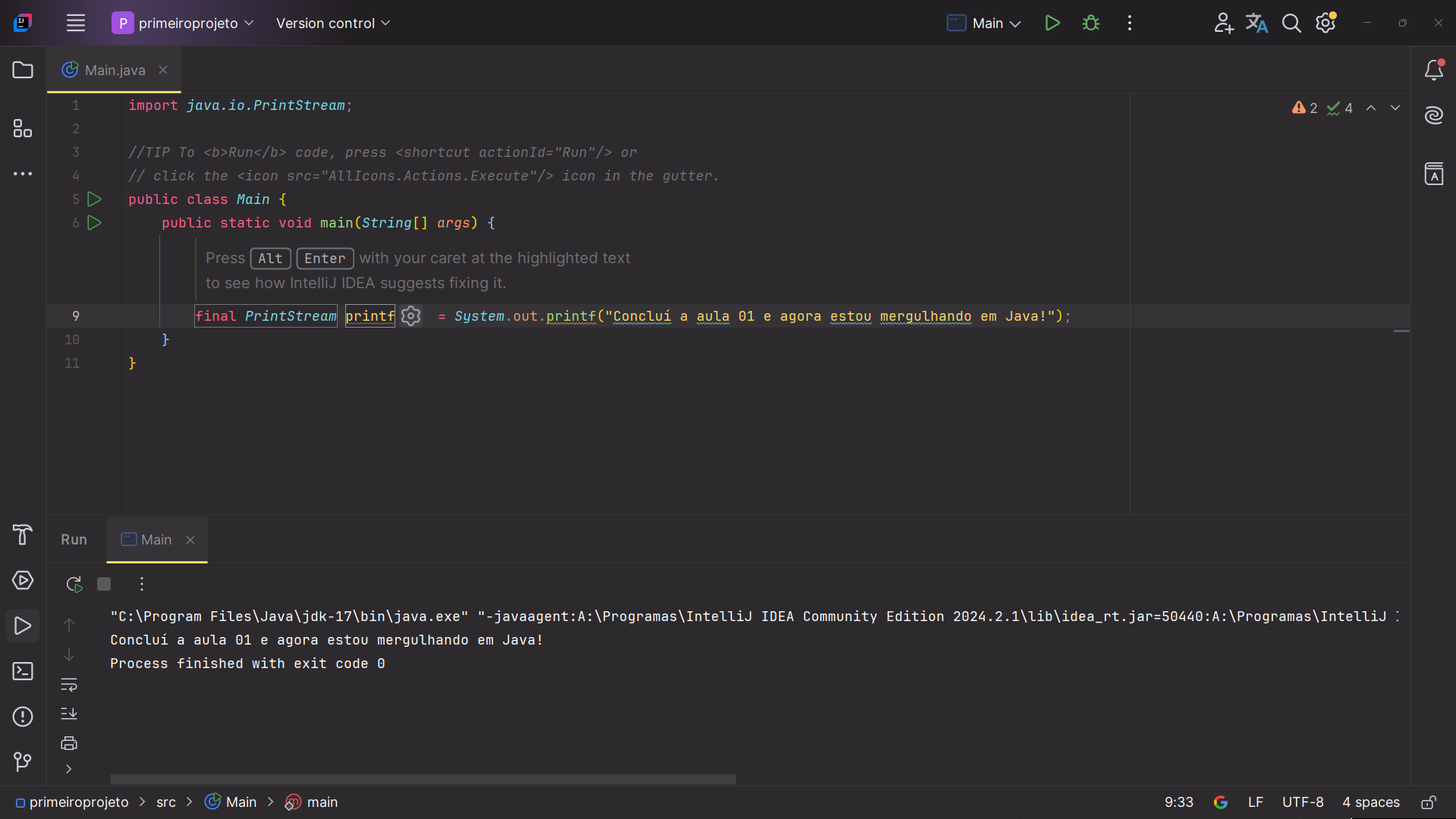Toggle scroll to end of console
Screen dimensions: 1456x819
69,714
